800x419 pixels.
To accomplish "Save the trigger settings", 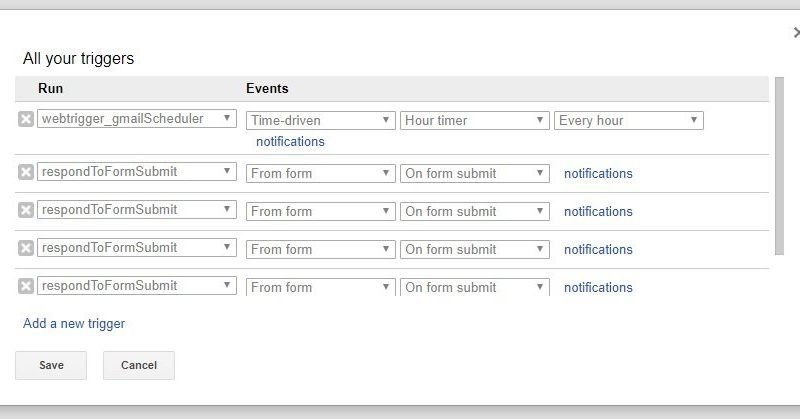I will (x=51, y=366).
